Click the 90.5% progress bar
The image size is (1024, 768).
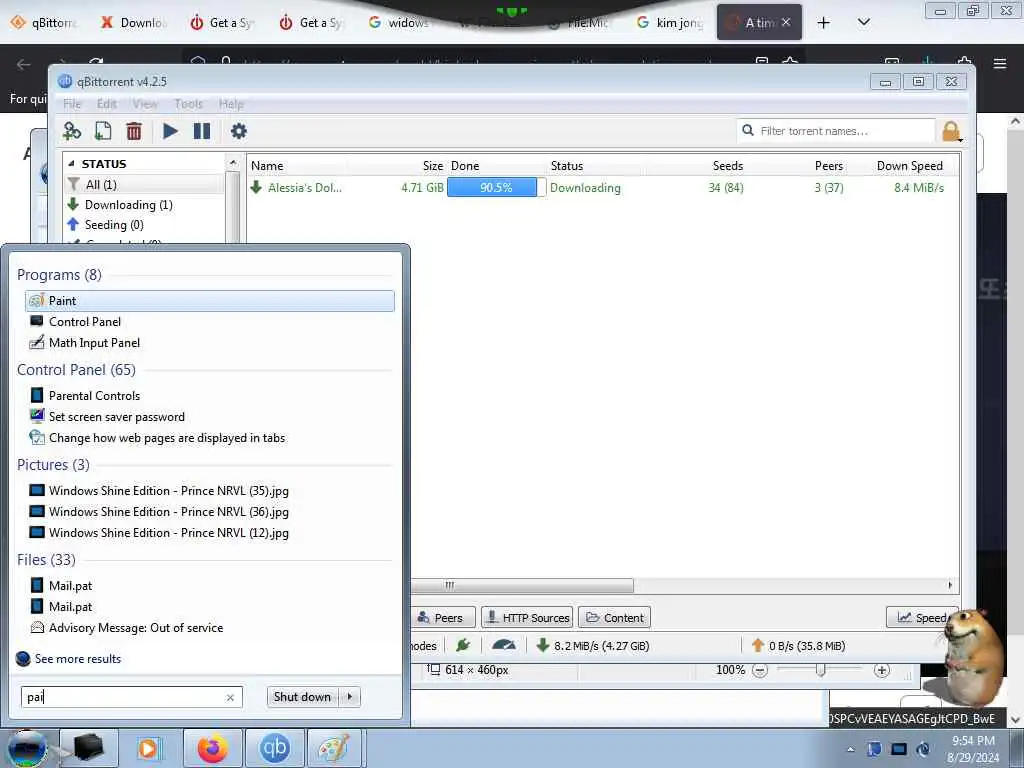click(x=496, y=187)
